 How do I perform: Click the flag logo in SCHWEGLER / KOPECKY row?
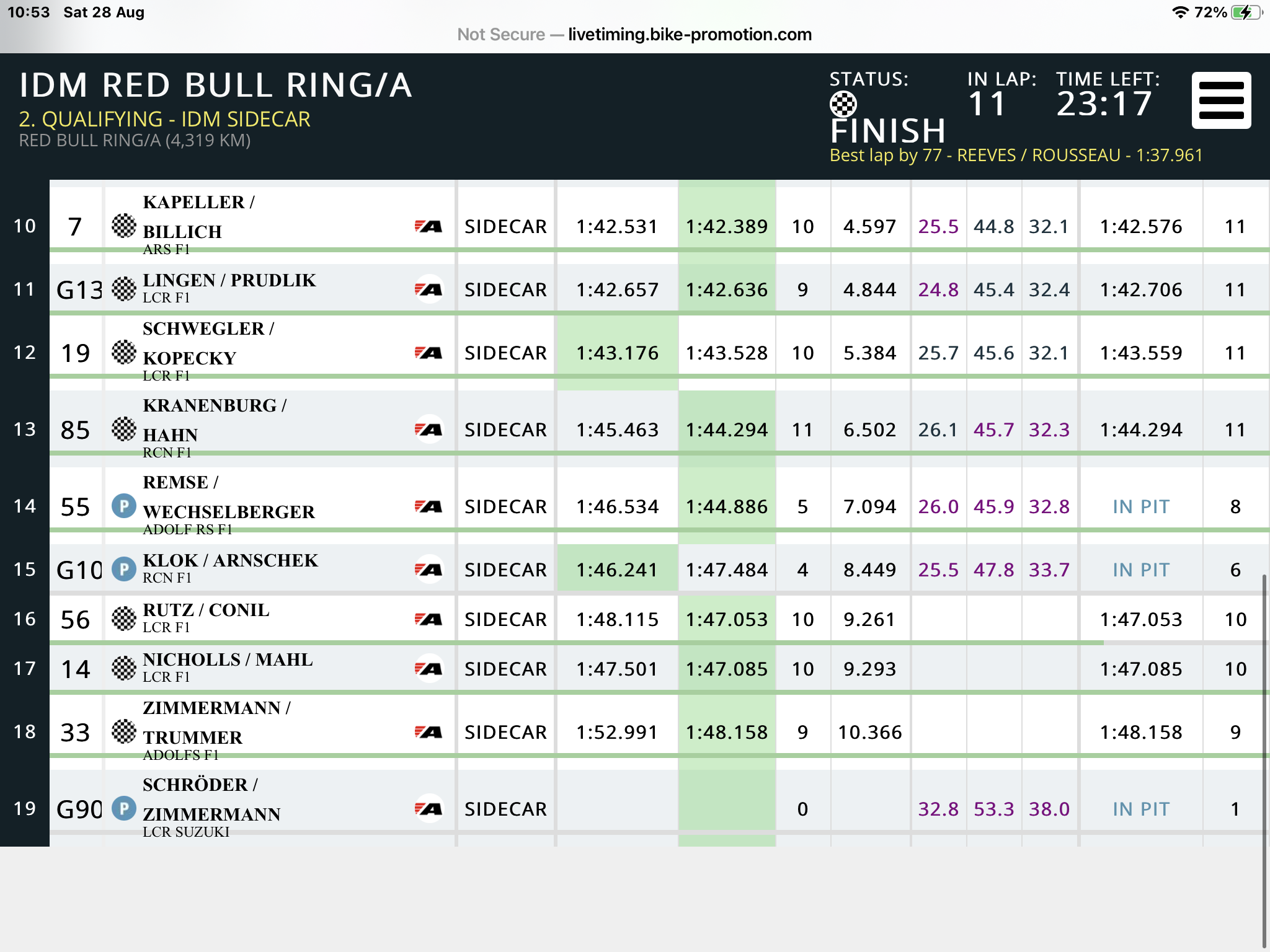point(429,353)
